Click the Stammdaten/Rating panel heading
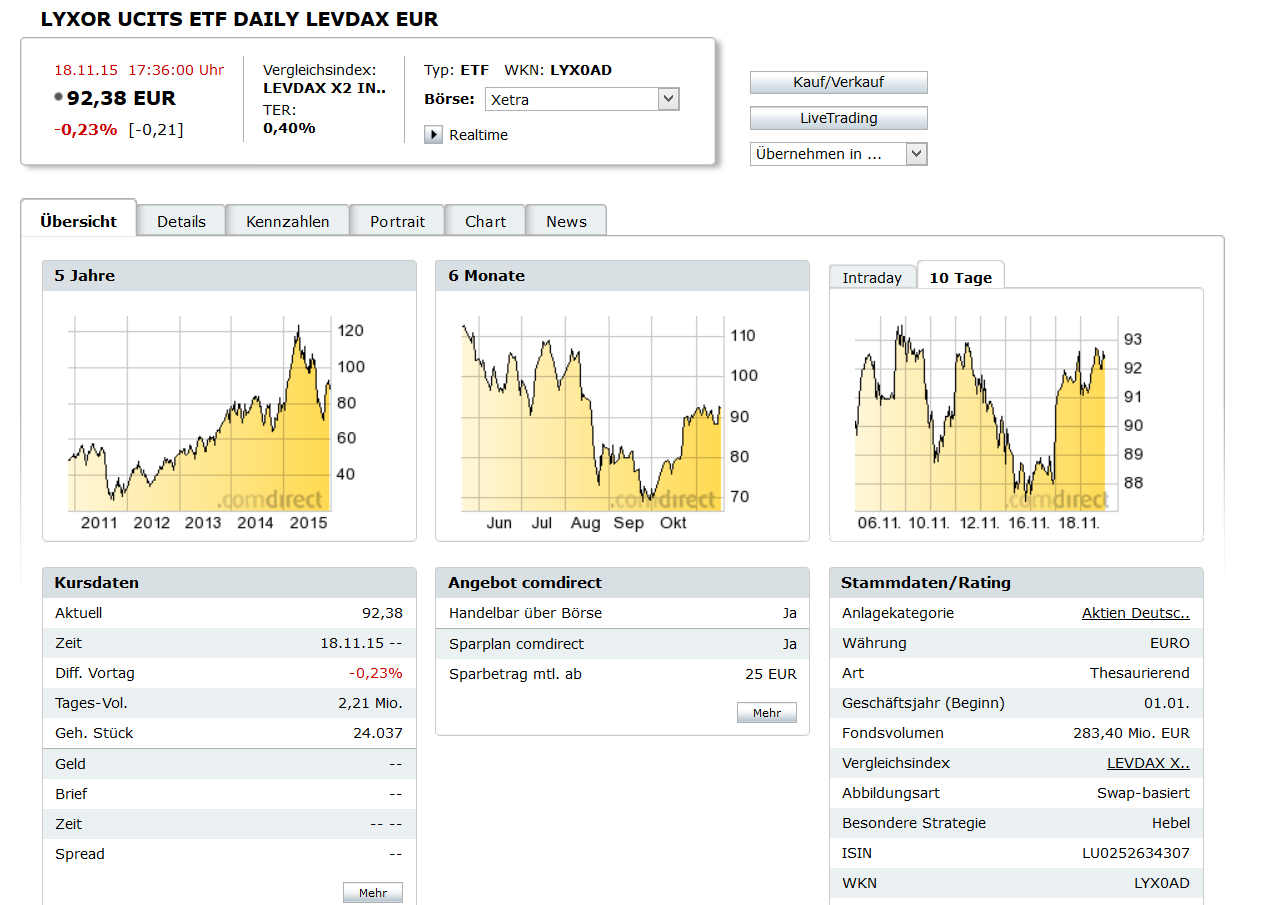 (x=926, y=583)
